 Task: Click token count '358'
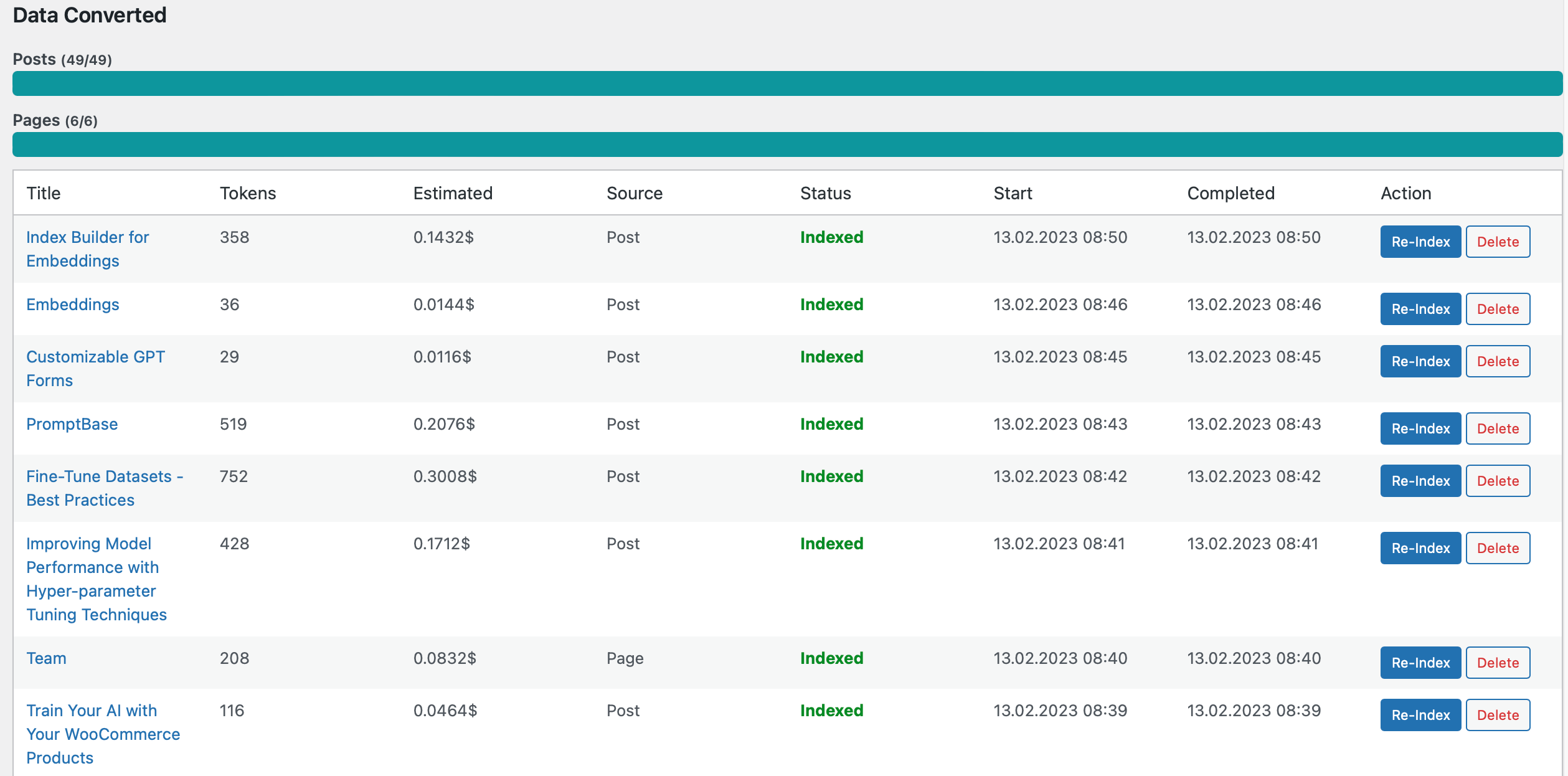(x=234, y=237)
